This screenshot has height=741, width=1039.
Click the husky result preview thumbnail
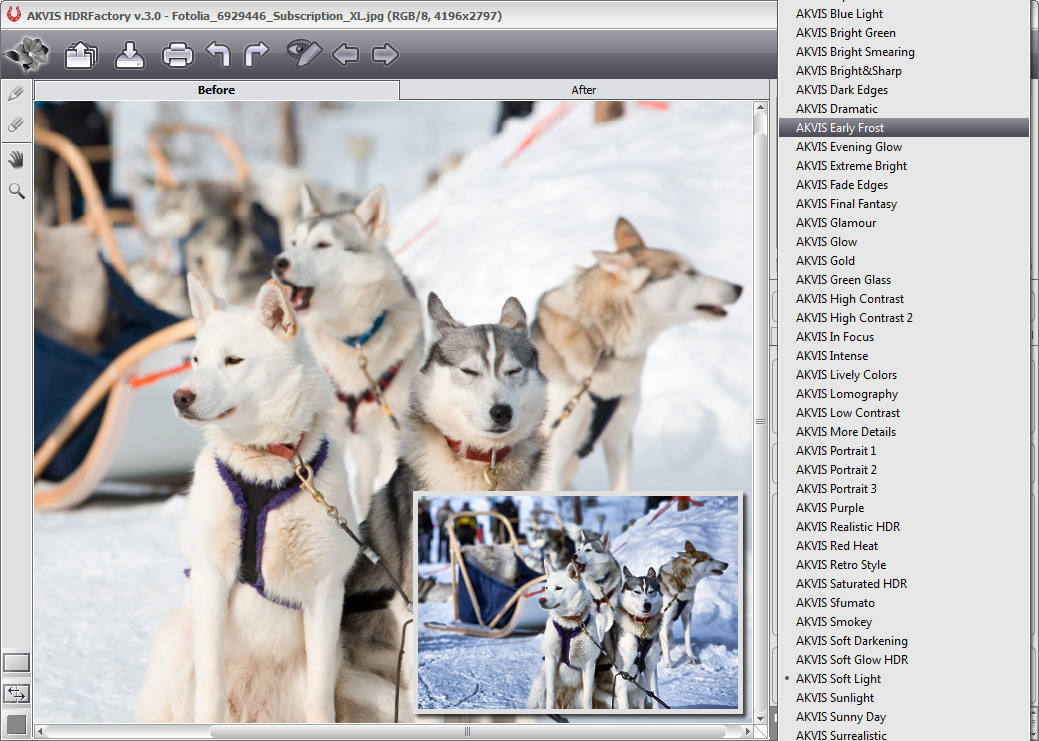[578, 602]
